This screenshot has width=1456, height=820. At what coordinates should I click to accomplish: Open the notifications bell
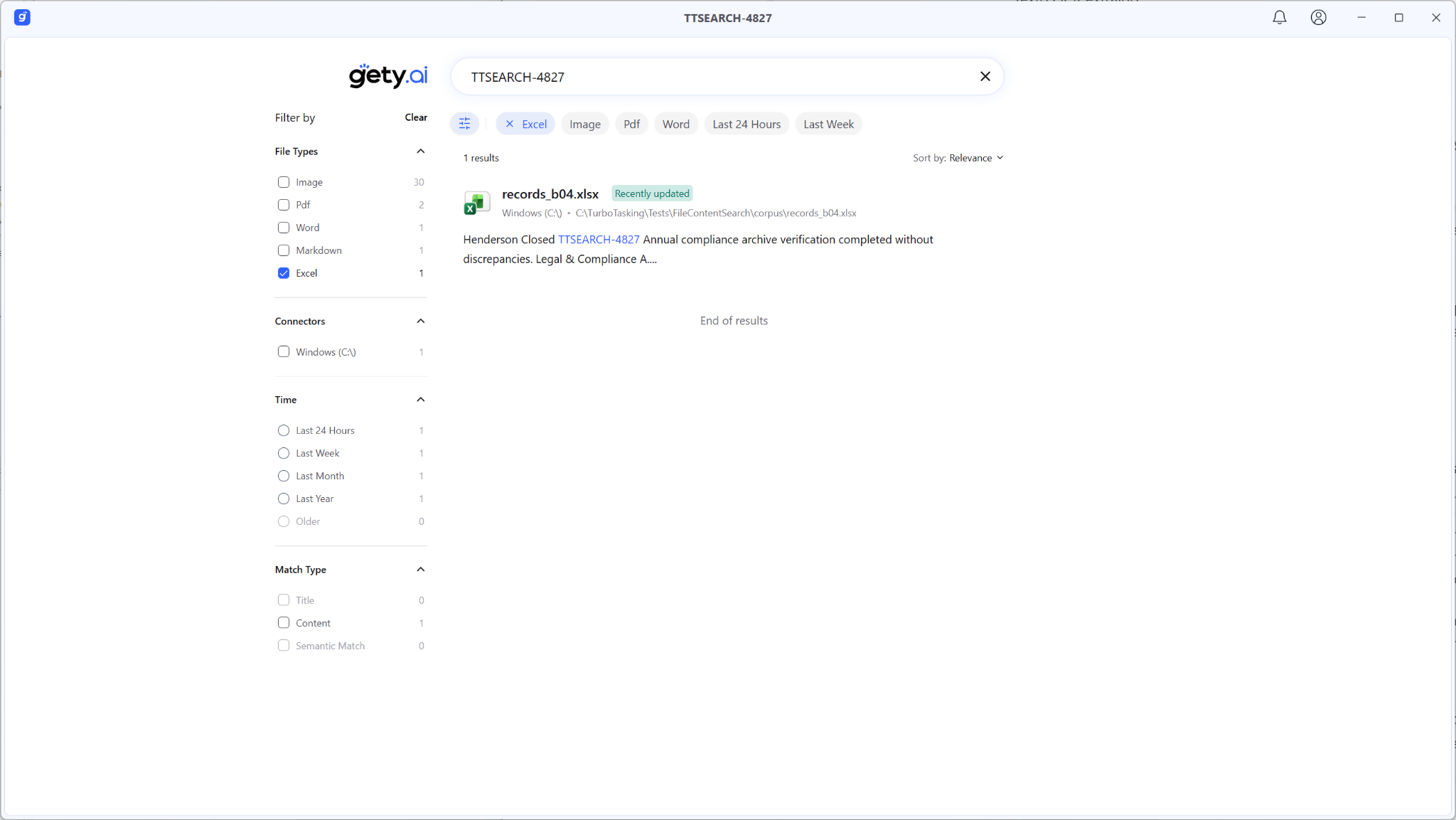pyautogui.click(x=1279, y=18)
